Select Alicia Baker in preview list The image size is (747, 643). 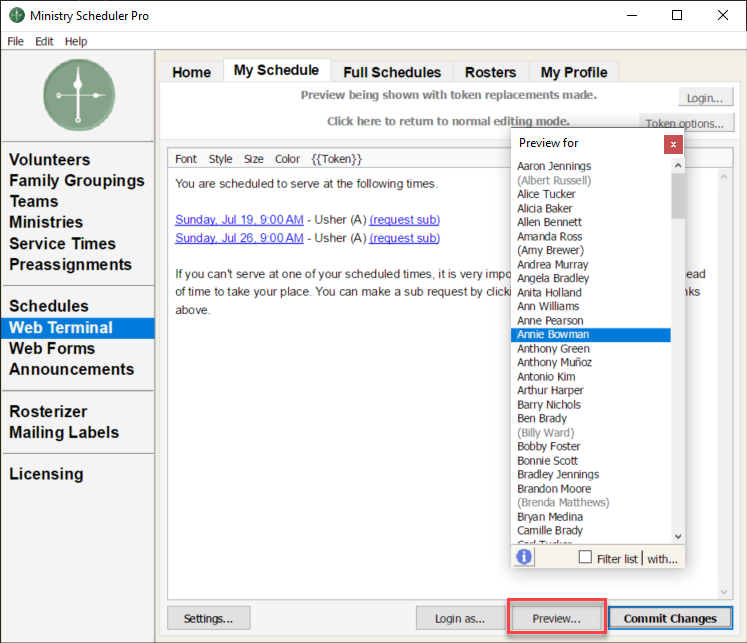pos(545,209)
